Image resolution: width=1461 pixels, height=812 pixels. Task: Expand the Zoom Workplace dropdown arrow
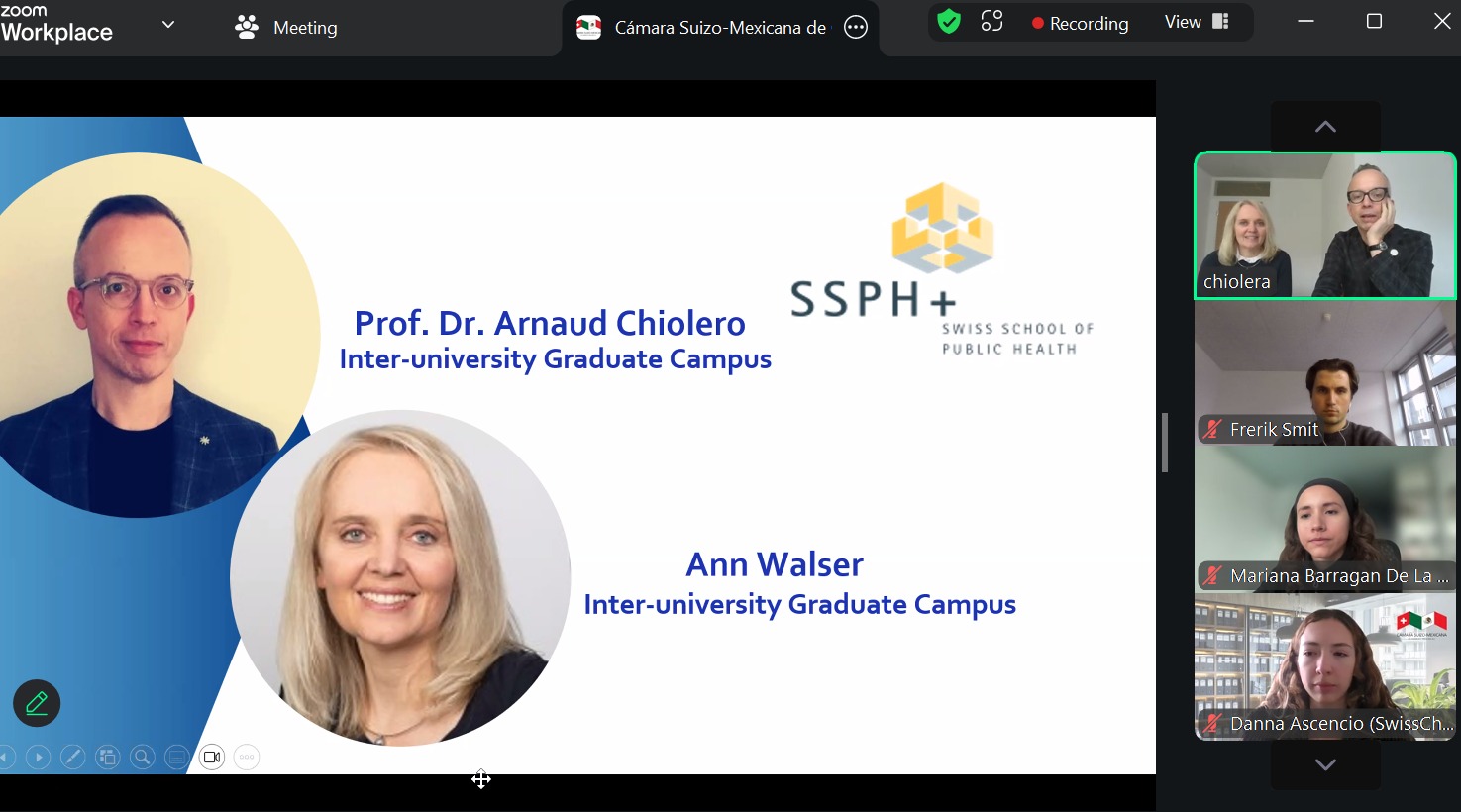[x=168, y=25]
